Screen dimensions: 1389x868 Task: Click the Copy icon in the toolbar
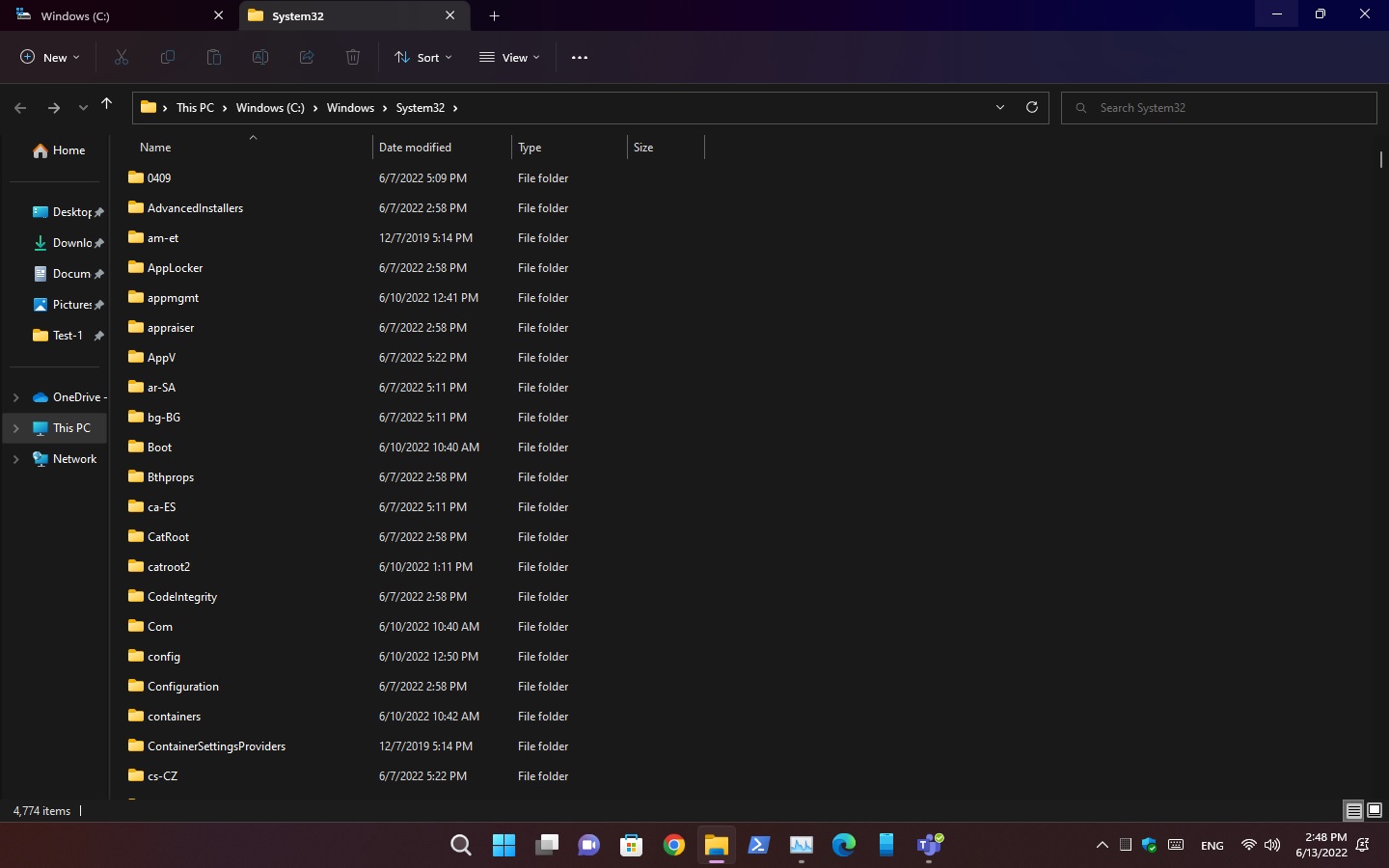coord(168,57)
